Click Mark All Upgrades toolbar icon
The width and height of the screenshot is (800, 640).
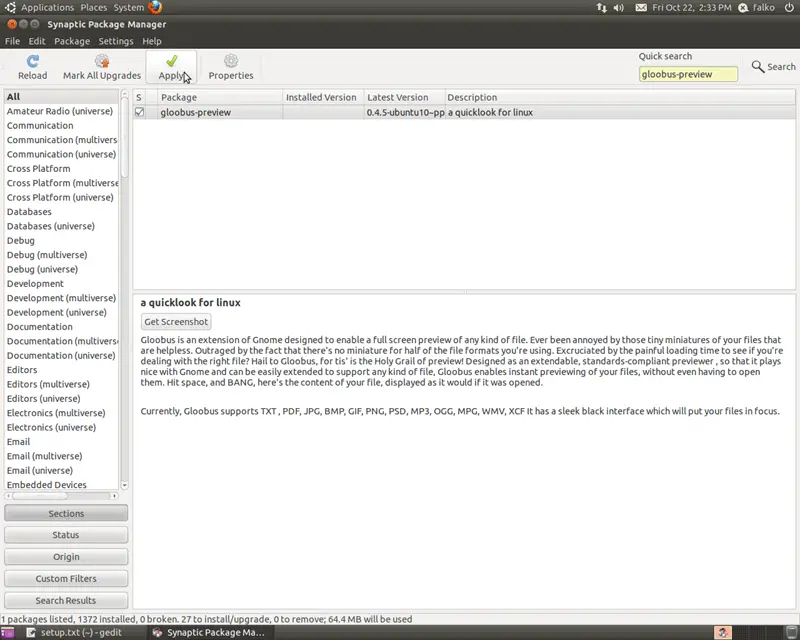(102, 61)
